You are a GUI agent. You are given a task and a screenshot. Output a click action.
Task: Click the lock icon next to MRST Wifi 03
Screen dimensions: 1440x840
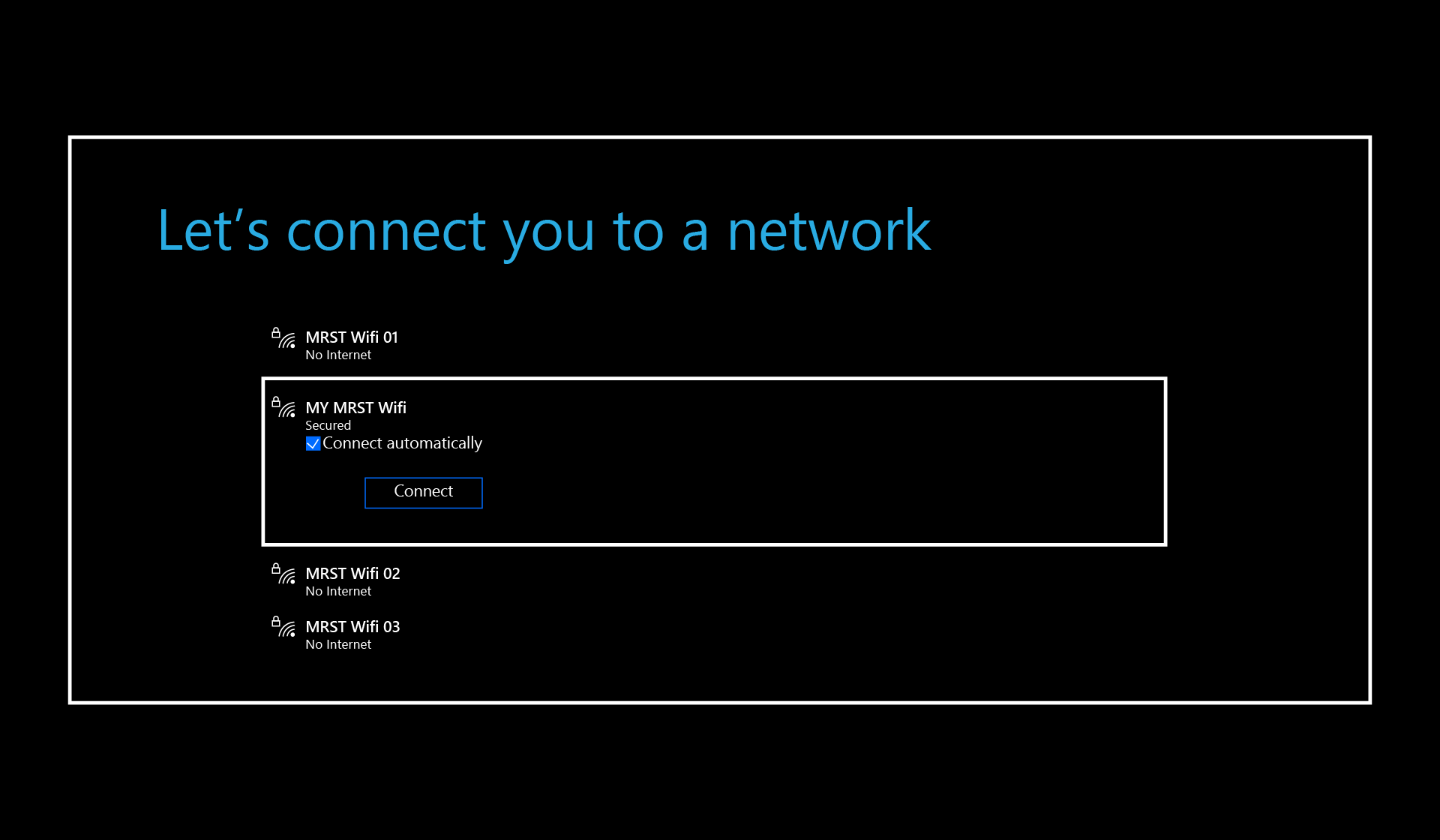coord(275,620)
